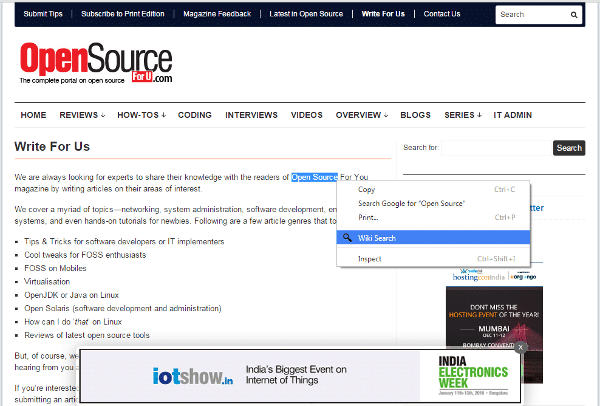Expand the Overview dropdown menu
This screenshot has width=600, height=406.
tap(361, 115)
